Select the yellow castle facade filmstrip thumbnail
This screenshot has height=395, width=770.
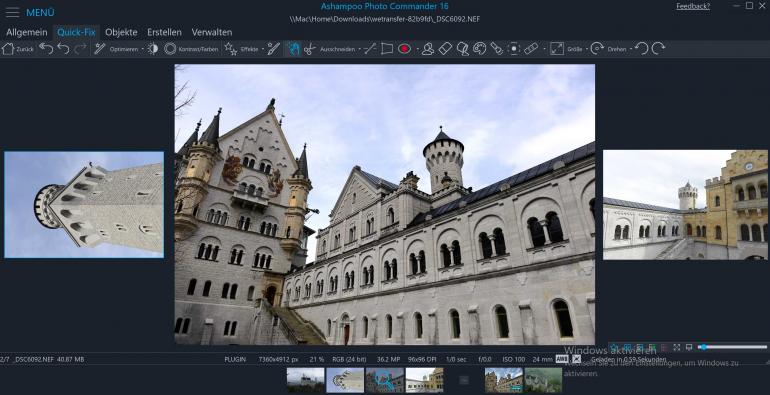pyautogui.click(x=504, y=380)
